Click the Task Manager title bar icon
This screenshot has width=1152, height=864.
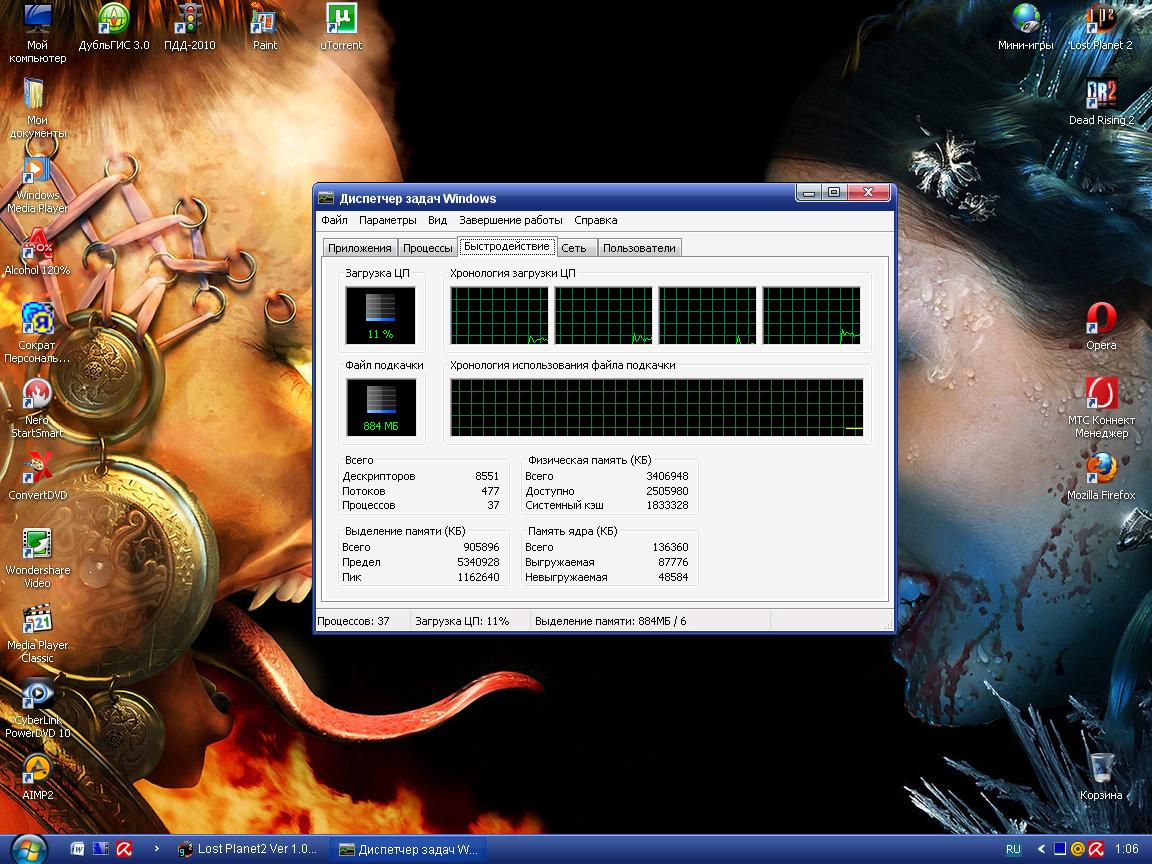click(x=325, y=198)
